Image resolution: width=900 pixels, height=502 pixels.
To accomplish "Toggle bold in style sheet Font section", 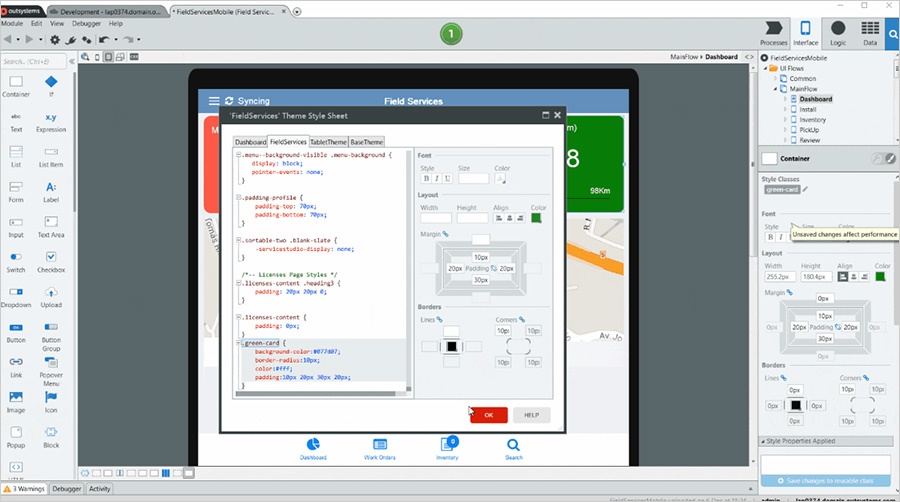I will point(426,178).
